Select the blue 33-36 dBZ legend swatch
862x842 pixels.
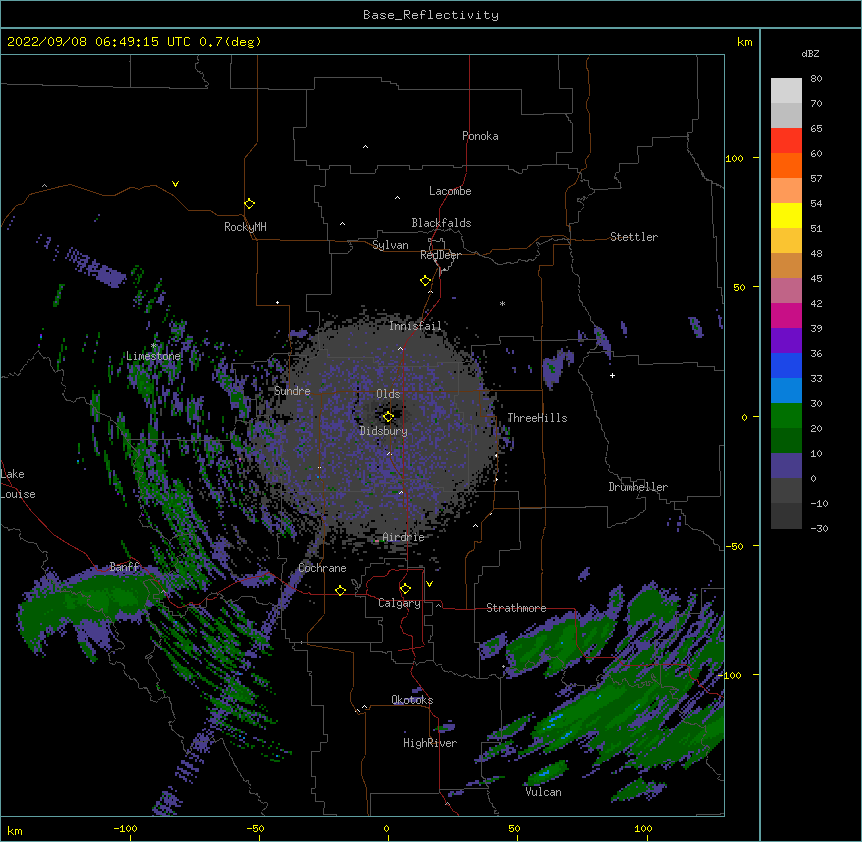point(786,365)
